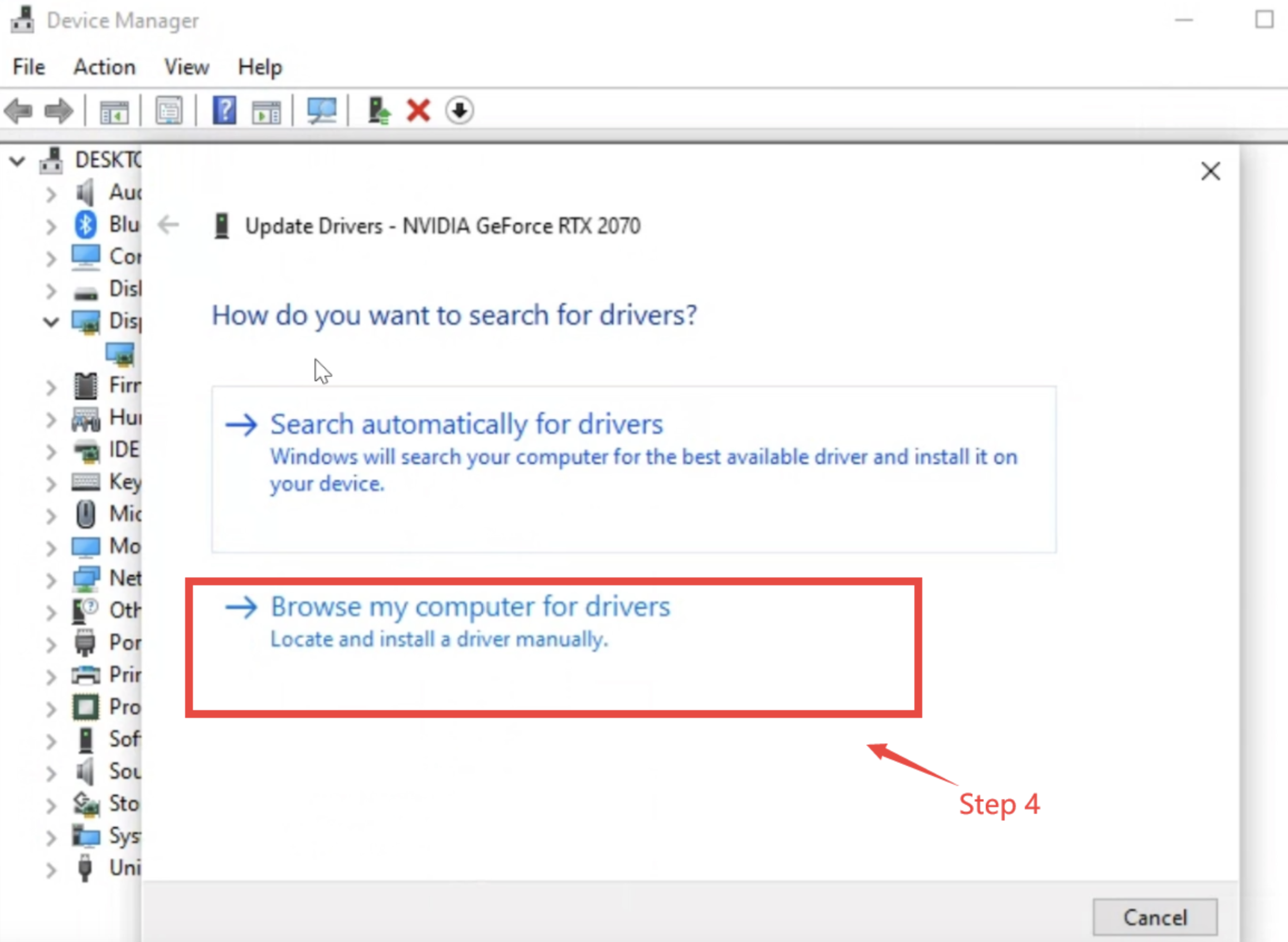This screenshot has height=942, width=1288.
Task: Open the View menu
Action: [187, 67]
